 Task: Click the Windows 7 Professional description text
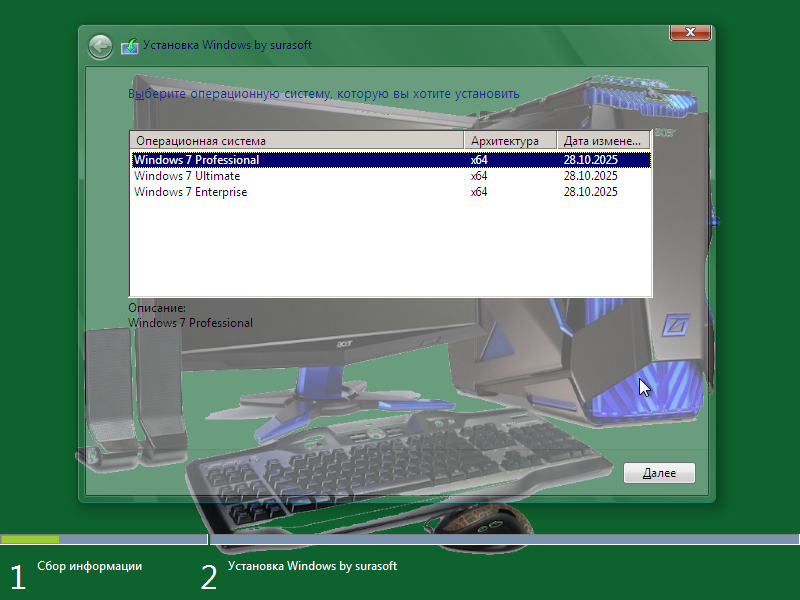tap(190, 323)
